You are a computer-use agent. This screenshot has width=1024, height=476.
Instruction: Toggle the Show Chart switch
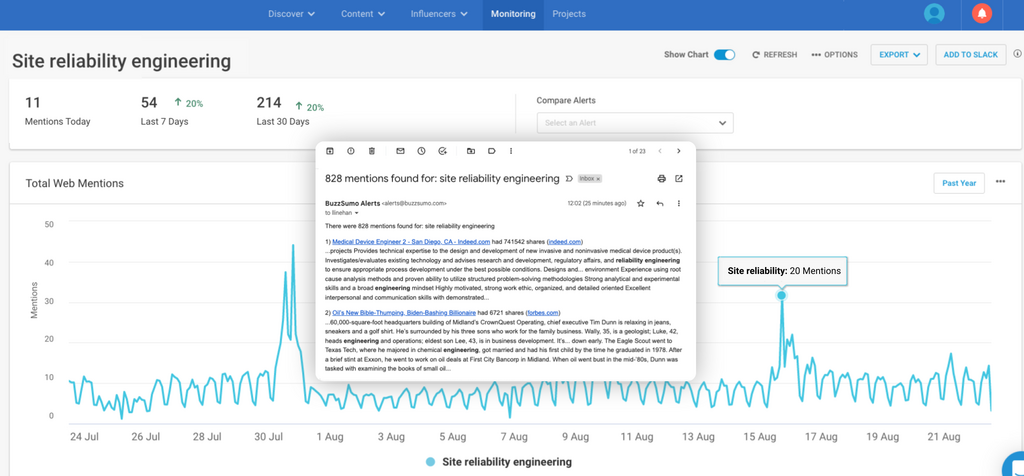point(724,55)
